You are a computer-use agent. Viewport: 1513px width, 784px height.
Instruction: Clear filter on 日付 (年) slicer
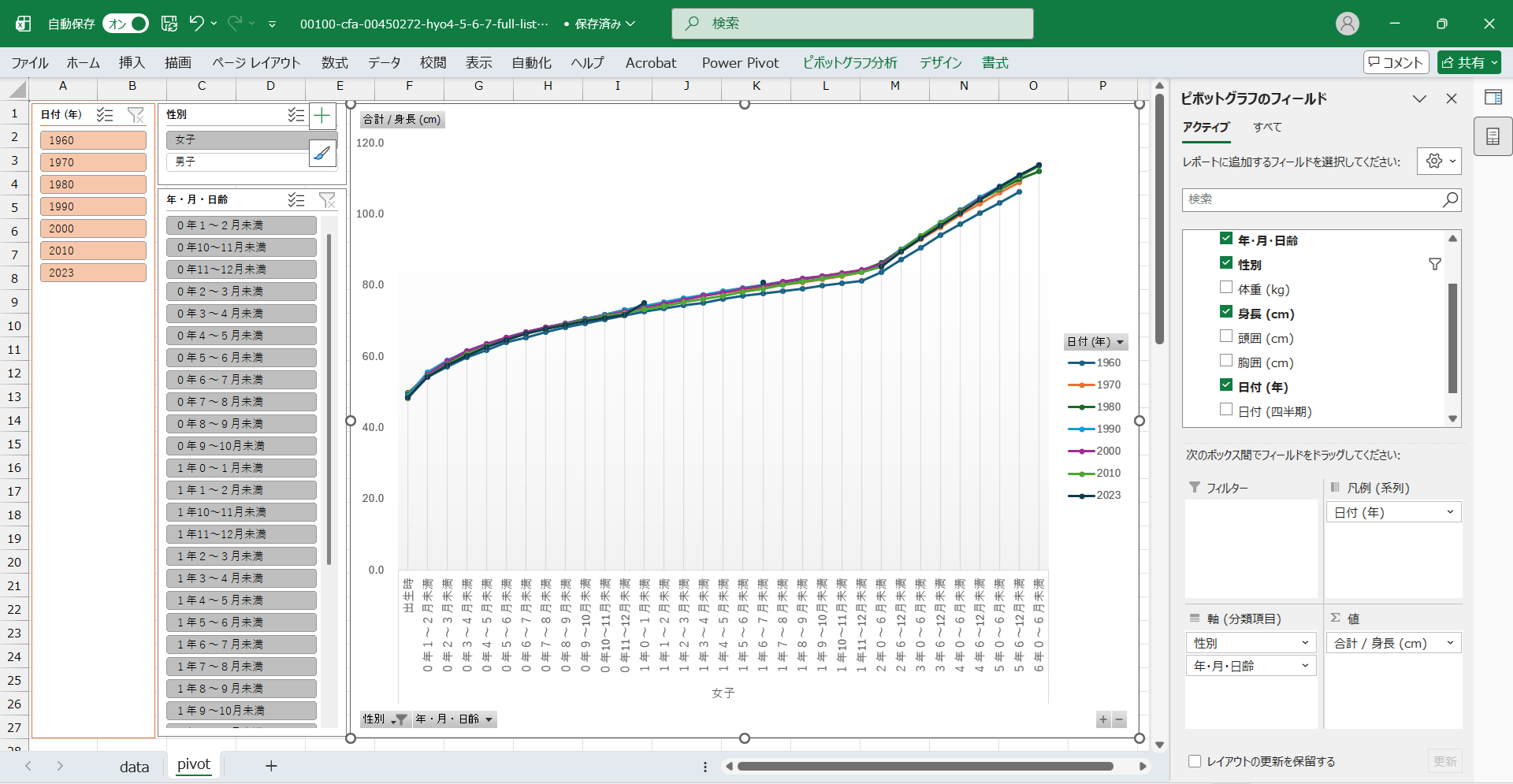point(136,115)
